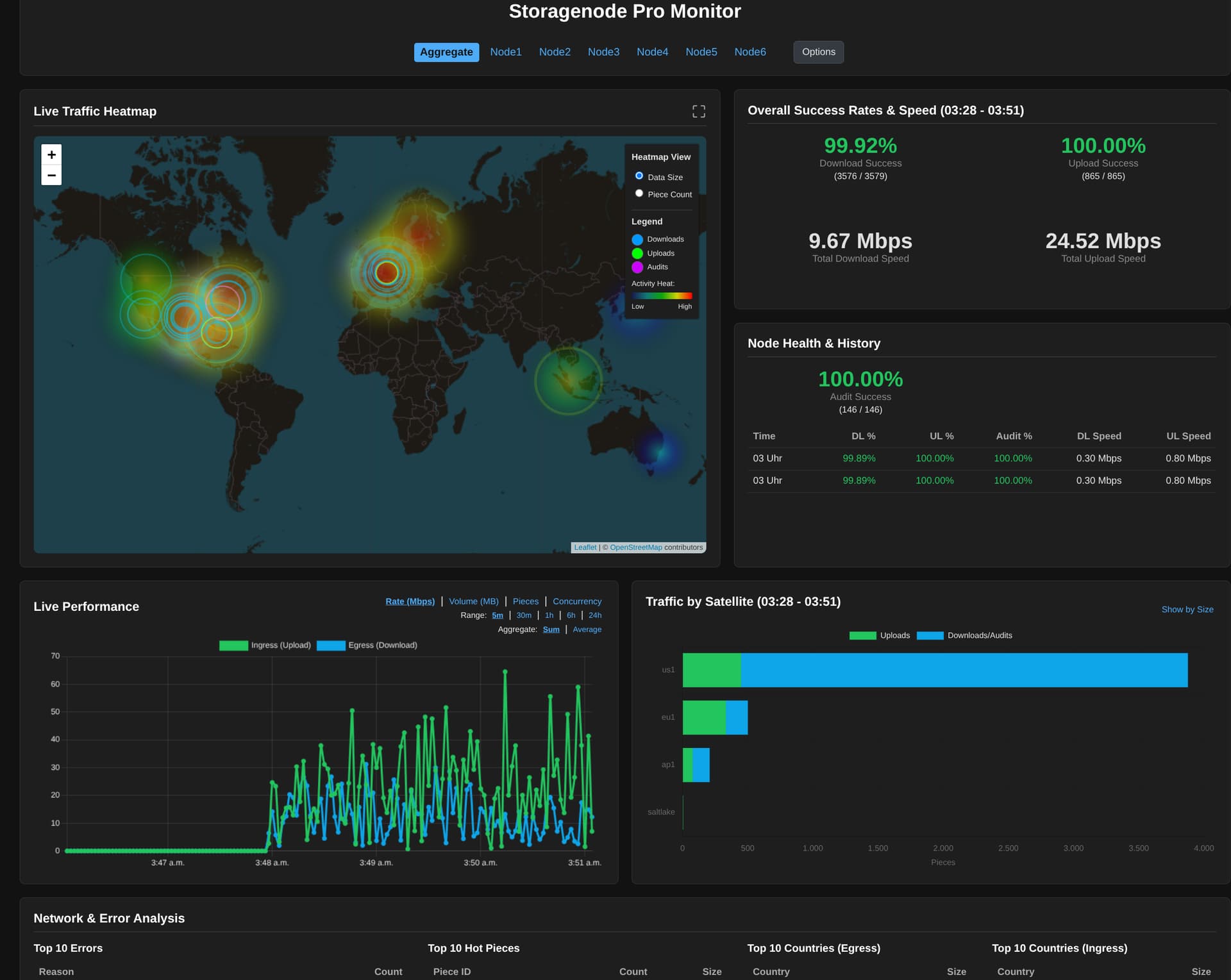Set the performance range to 30m
This screenshot has height=980, width=1231.
pos(523,615)
